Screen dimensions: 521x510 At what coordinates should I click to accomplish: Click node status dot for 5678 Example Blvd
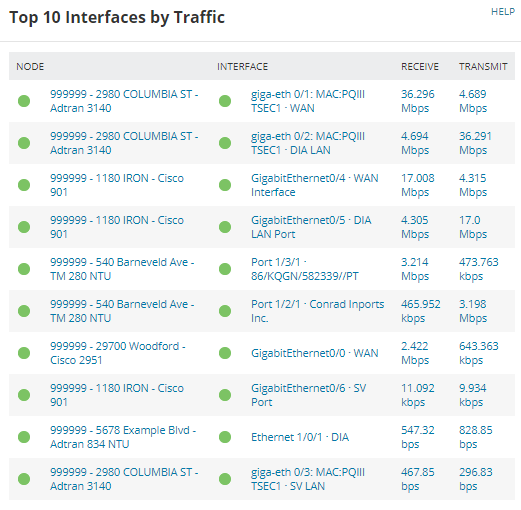(24, 437)
